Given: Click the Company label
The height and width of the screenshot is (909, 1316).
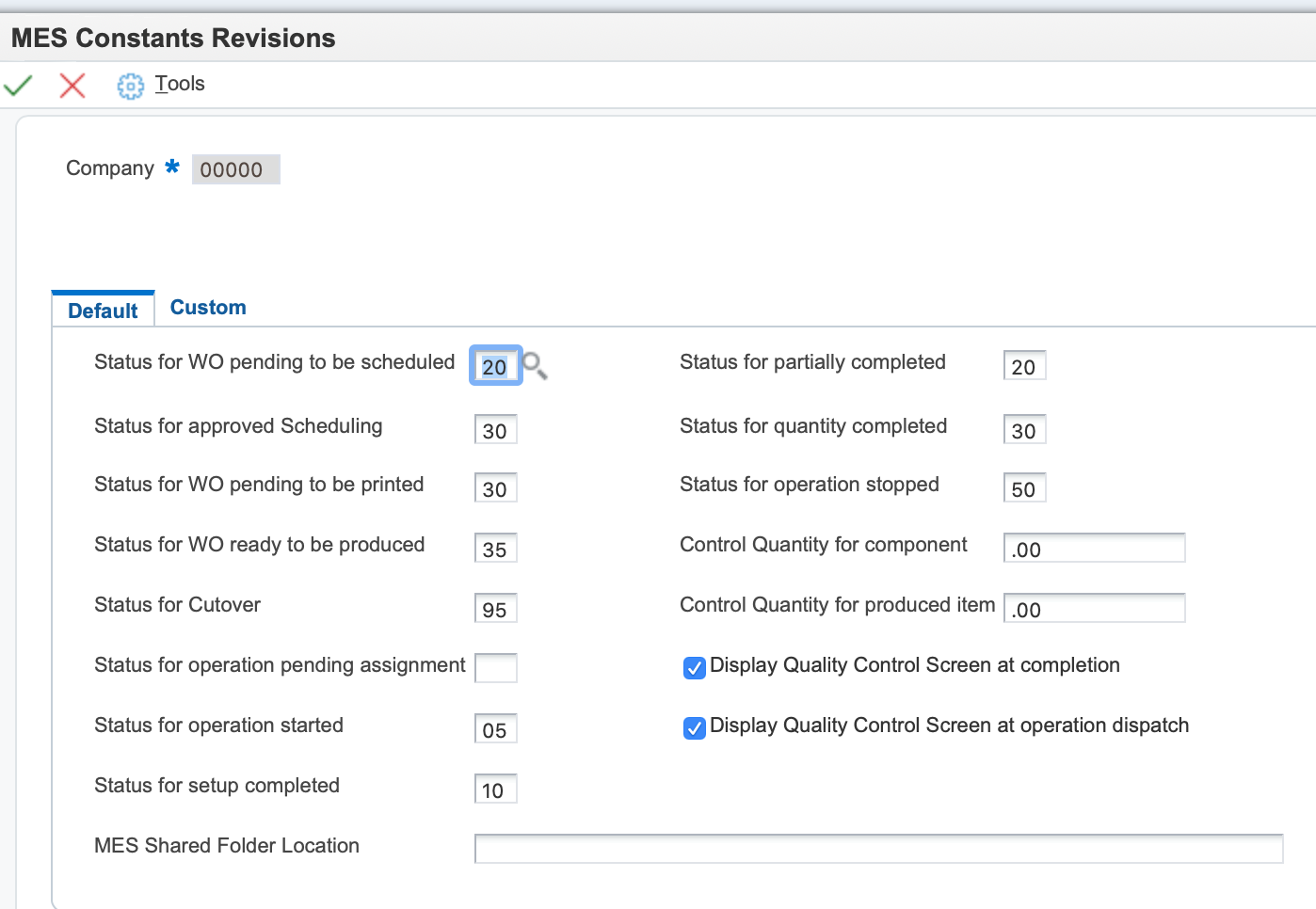Looking at the screenshot, I should click(110, 168).
